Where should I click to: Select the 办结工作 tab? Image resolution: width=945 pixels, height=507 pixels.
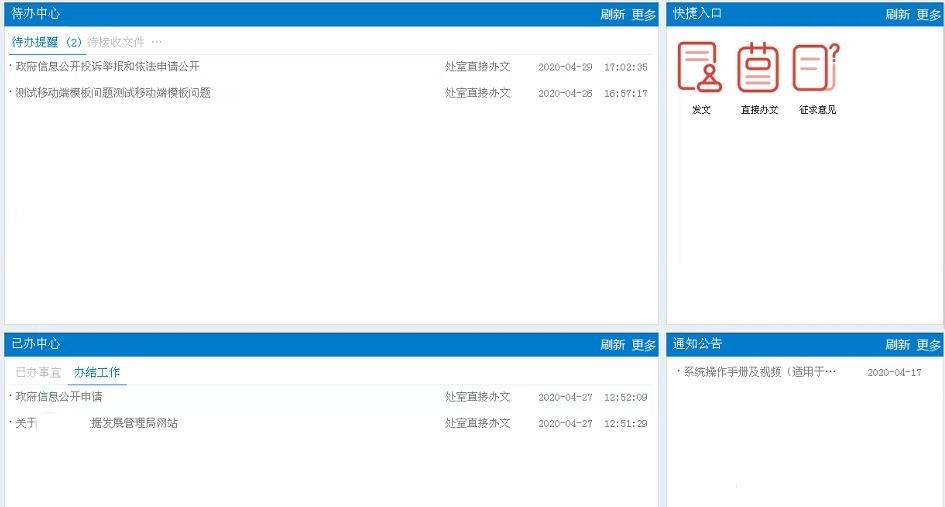click(x=97, y=373)
